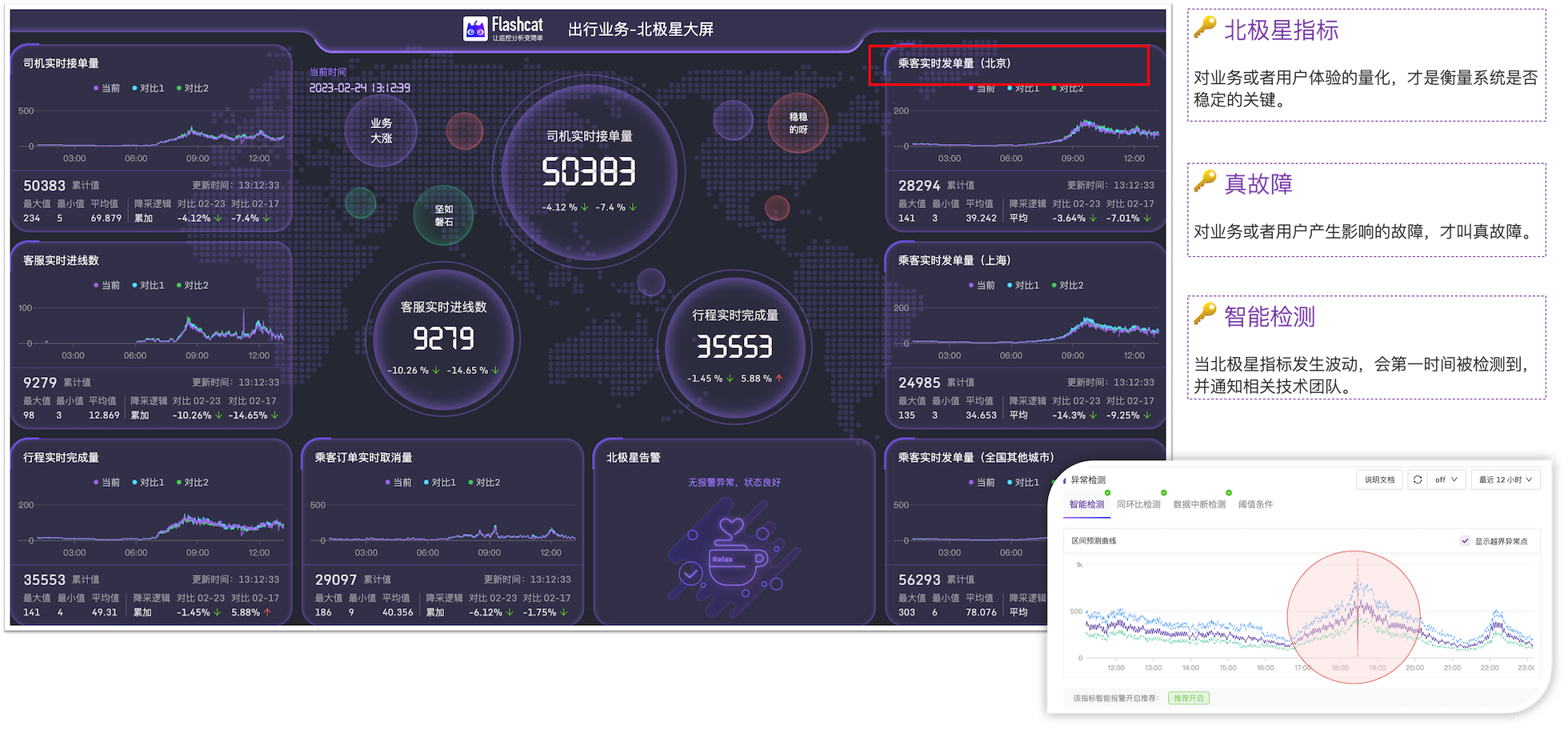Click the 司机实时接单量 panel title
The width and height of the screenshot is (1568, 730).
click(61, 63)
